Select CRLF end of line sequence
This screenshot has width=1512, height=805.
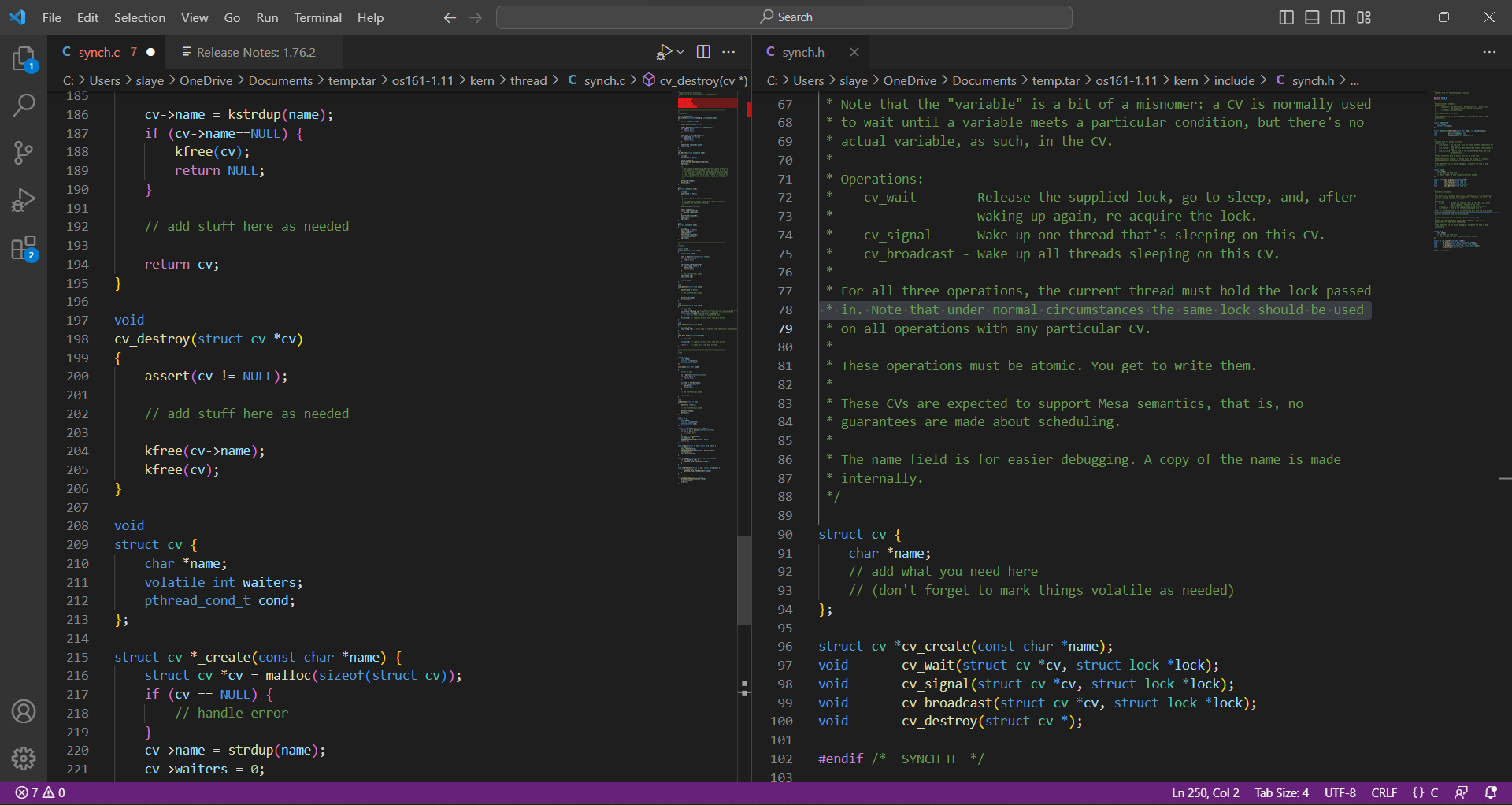[x=1384, y=792]
